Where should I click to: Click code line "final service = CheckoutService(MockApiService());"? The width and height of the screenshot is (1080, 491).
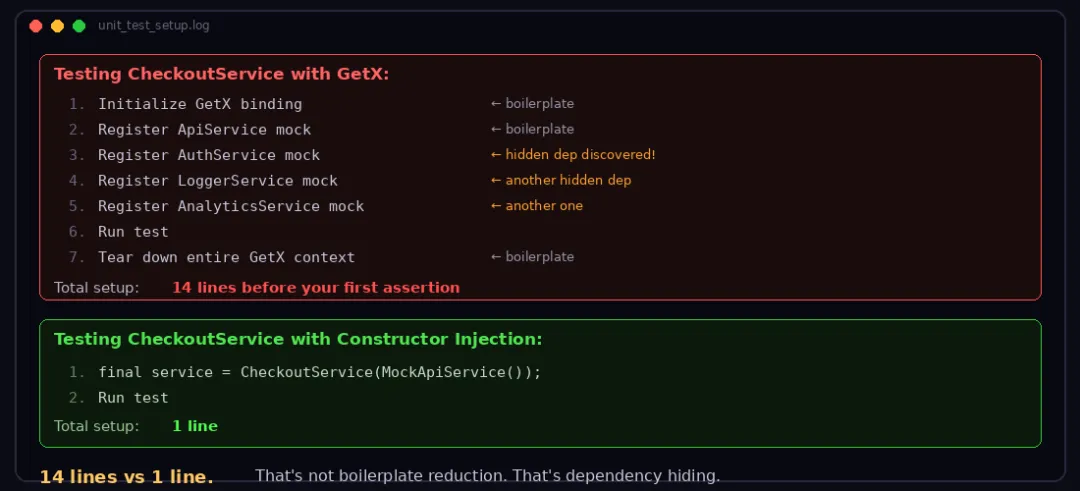(320, 372)
